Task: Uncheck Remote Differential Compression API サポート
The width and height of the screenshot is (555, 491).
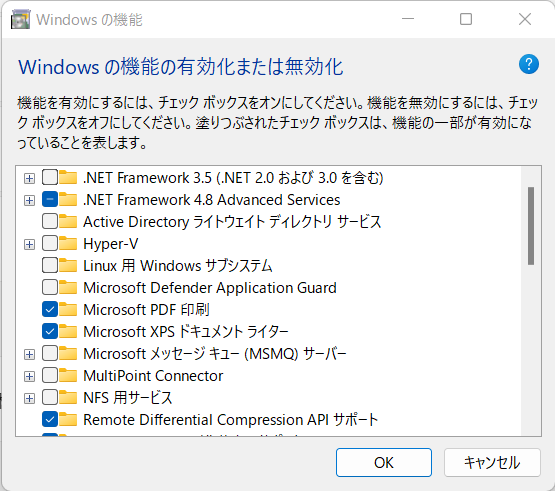Action: 50,419
